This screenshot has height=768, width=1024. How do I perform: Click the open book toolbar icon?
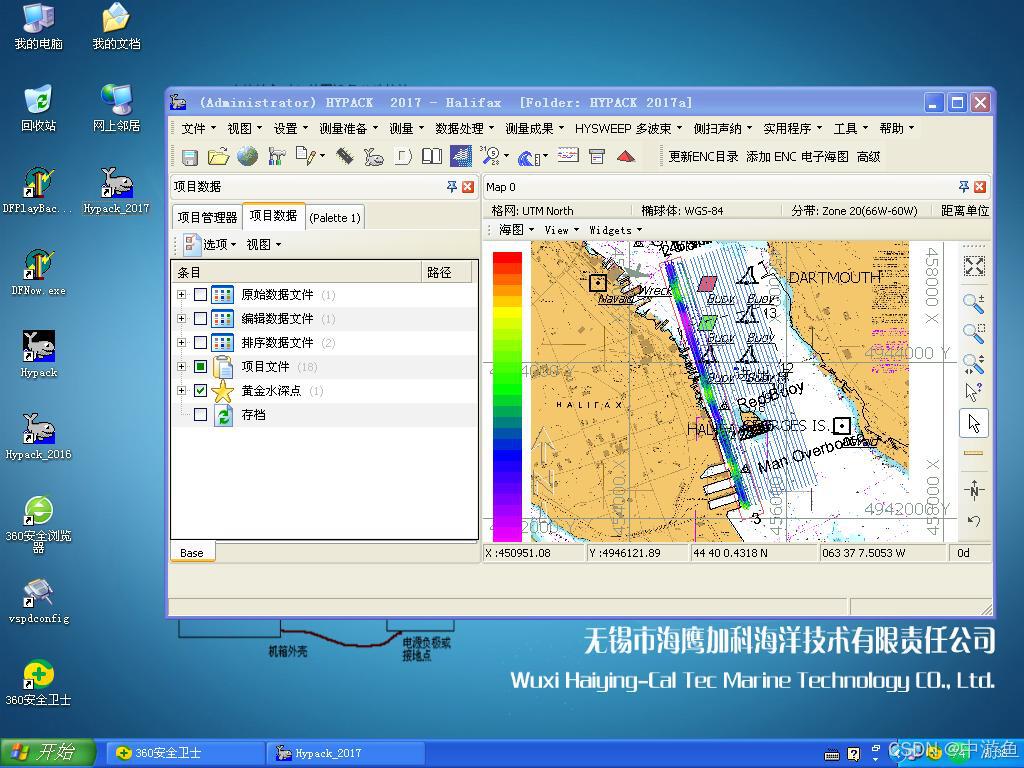(x=432, y=156)
